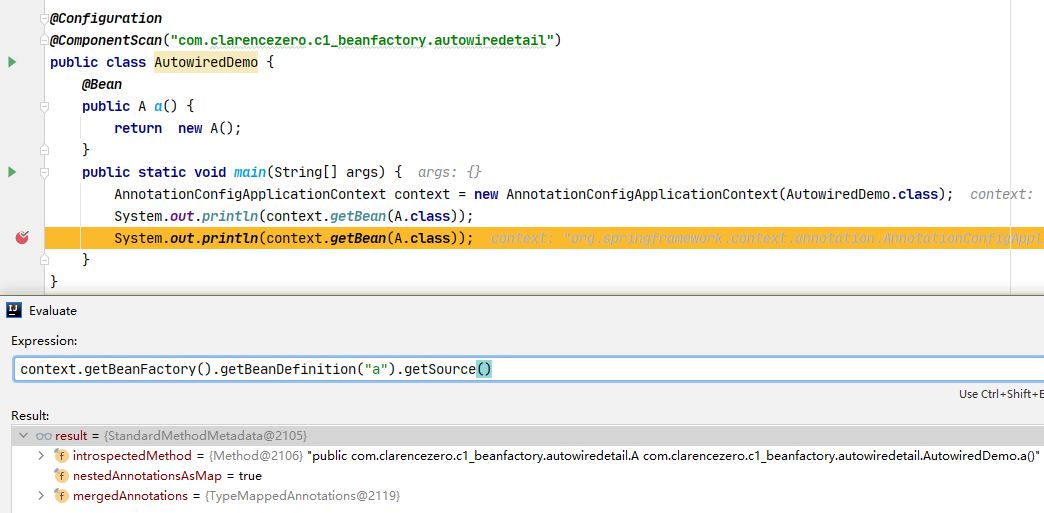
Task: Fold the main method closing brace marker
Action: pos(44,259)
